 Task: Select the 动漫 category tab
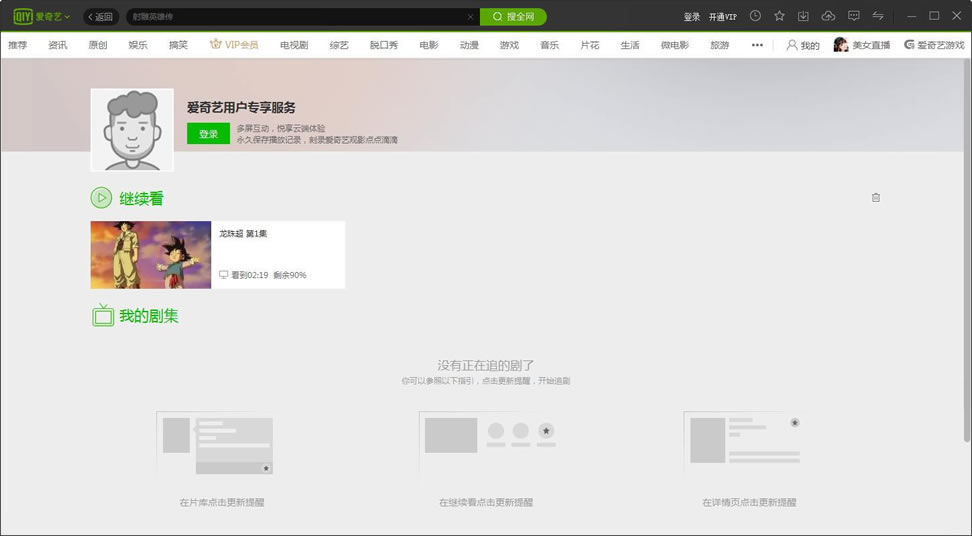469,45
